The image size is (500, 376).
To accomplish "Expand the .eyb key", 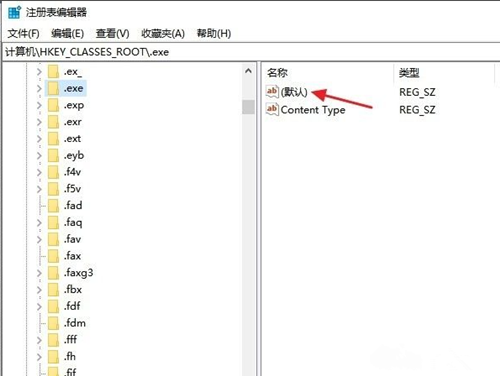I will tap(39, 155).
